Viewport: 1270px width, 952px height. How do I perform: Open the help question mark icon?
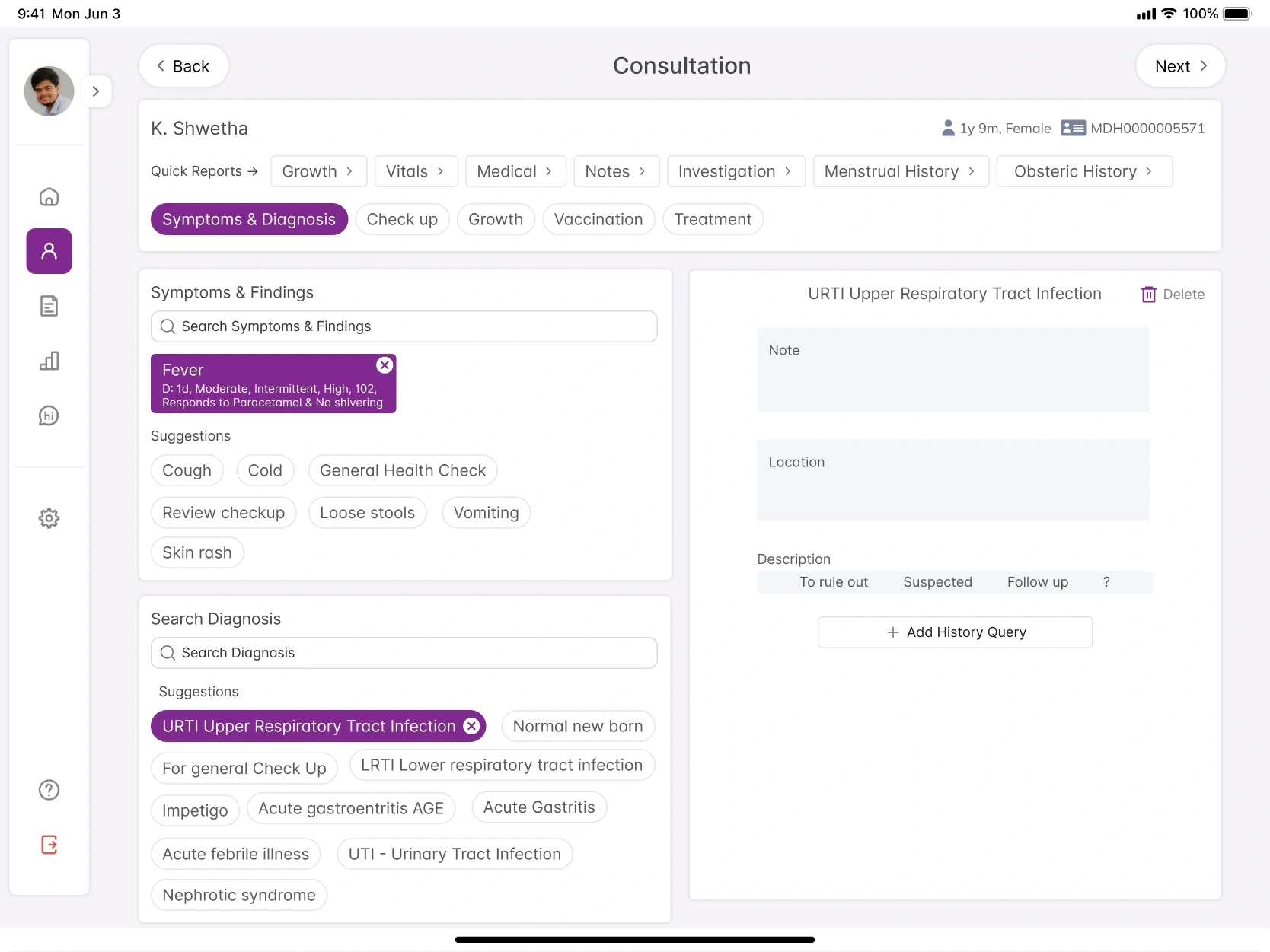[x=49, y=790]
